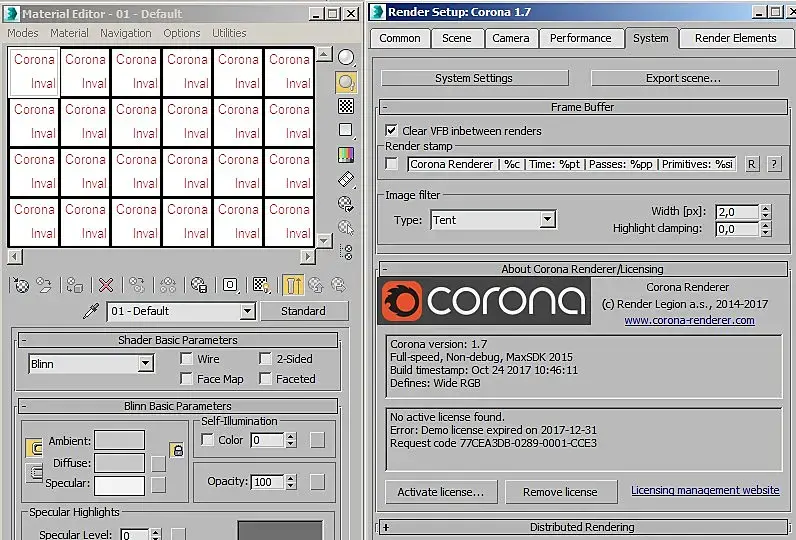Image resolution: width=796 pixels, height=540 pixels.
Task: Open www.corona-renderer.com link
Action: pos(689,320)
